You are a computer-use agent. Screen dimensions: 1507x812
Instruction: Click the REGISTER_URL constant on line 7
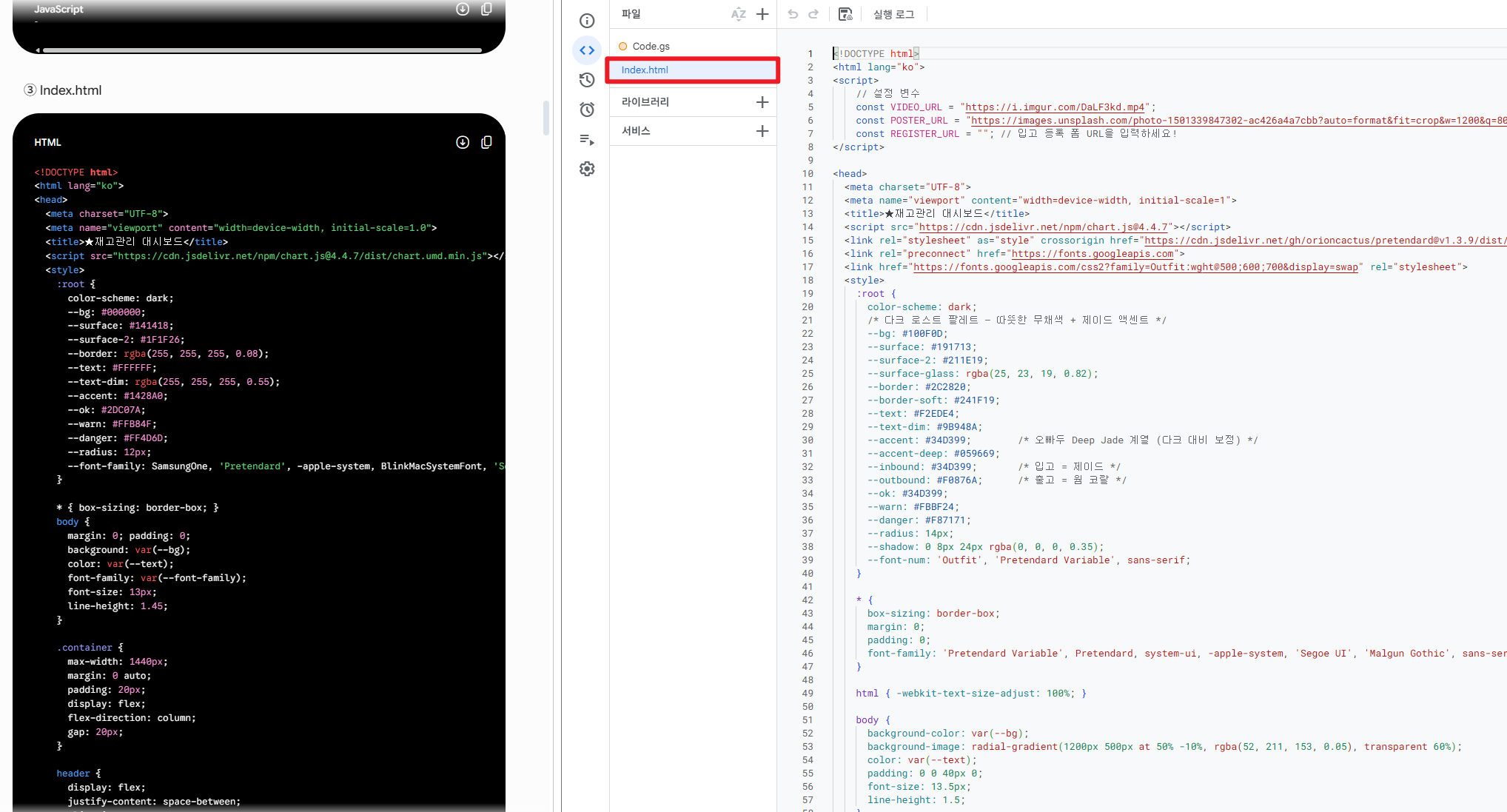click(x=924, y=134)
